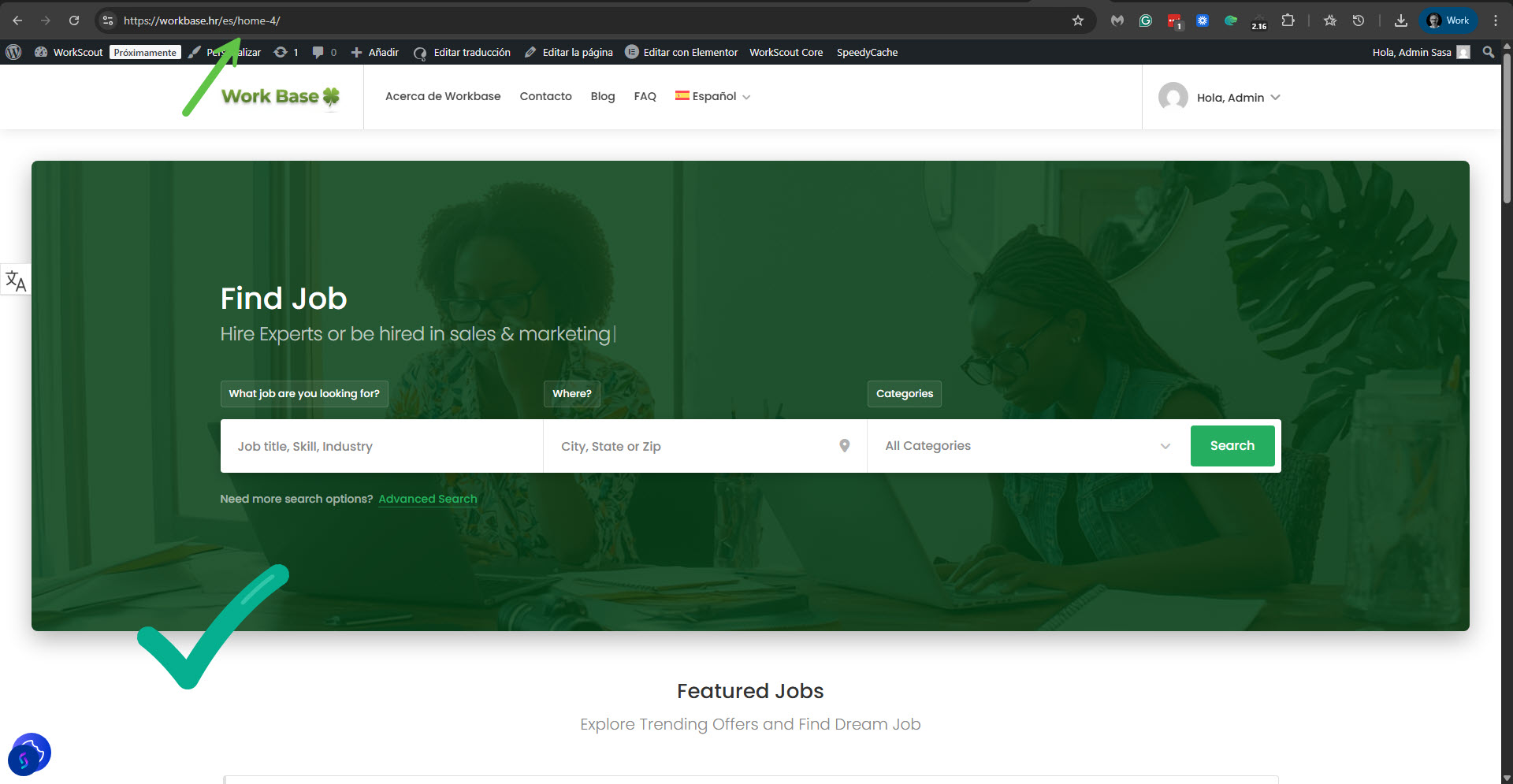Bookmark this page with the address bar star
The height and width of the screenshot is (784, 1513).
pos(1078,20)
